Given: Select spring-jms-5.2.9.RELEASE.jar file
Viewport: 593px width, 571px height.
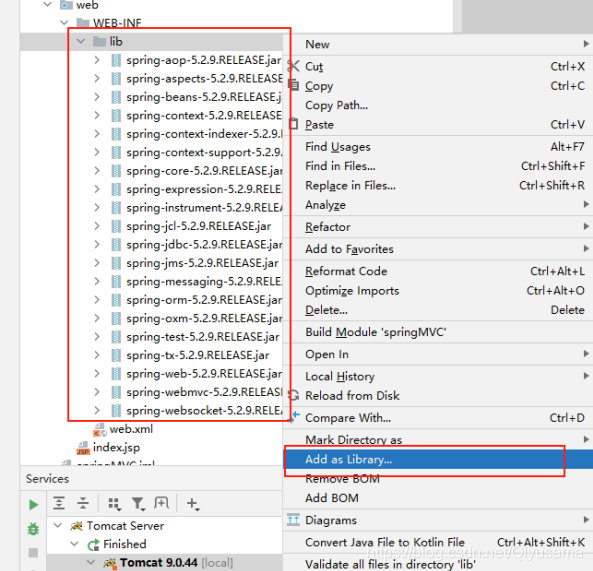Looking at the screenshot, I should click(x=203, y=263).
